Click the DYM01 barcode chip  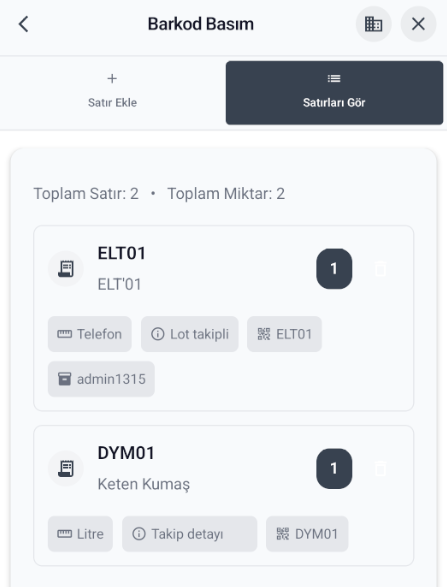click(307, 534)
